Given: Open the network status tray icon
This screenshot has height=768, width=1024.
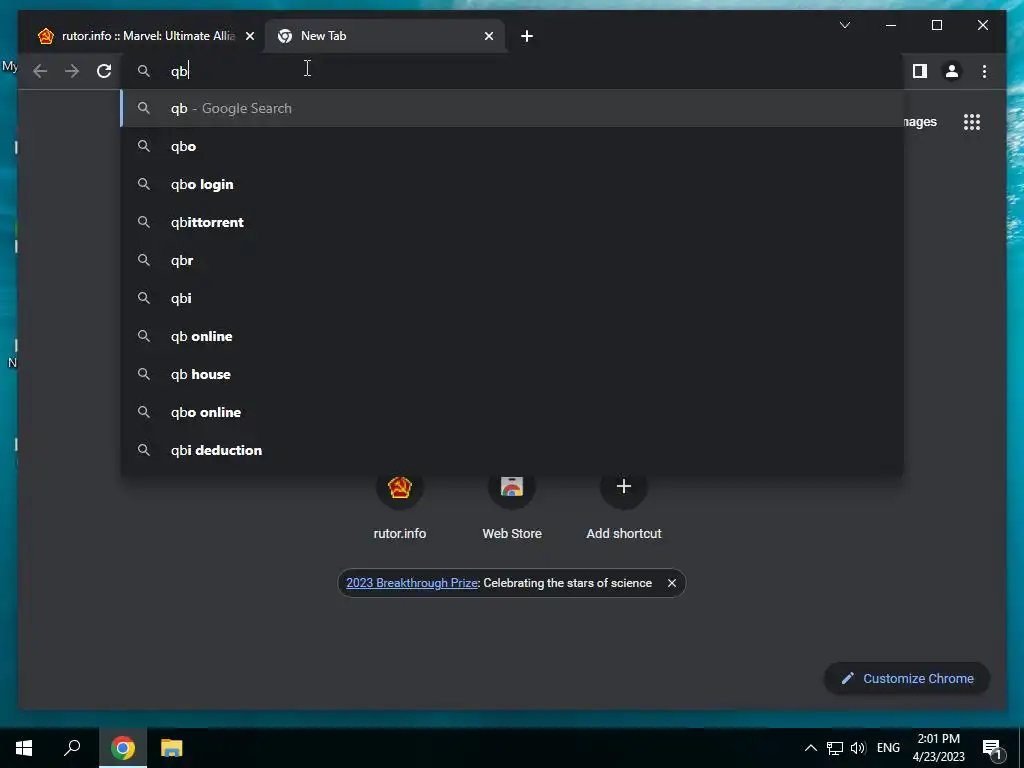Looking at the screenshot, I should [835, 748].
